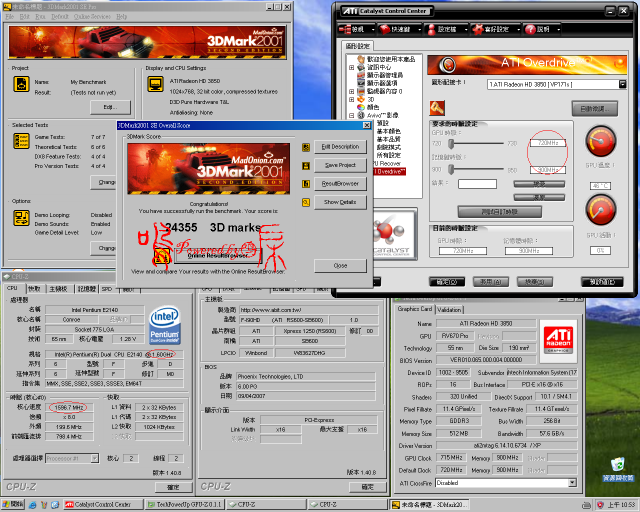Collapse the Avivo tree node

[351, 116]
